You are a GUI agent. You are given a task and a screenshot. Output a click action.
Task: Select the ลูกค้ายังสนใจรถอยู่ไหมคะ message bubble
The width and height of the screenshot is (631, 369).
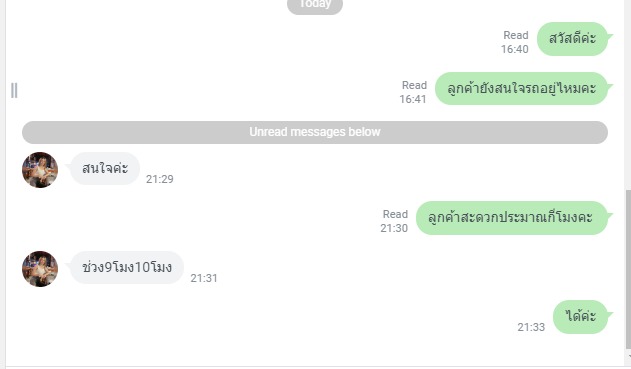[x=521, y=89]
